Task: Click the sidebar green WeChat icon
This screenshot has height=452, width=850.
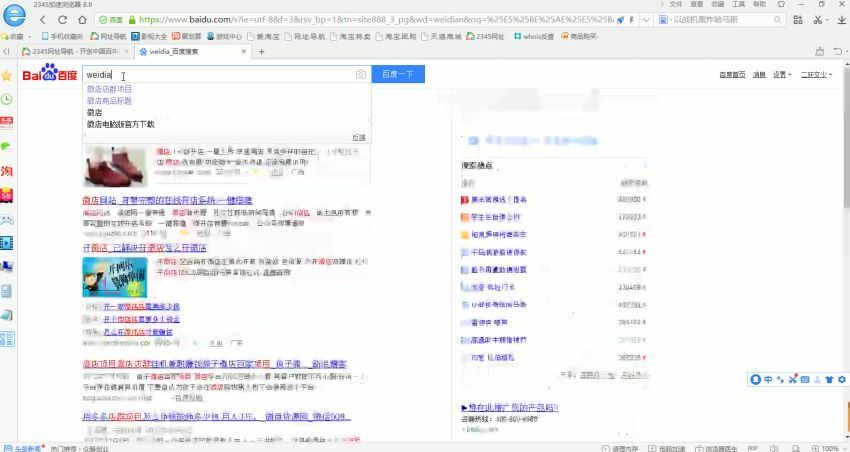Action: [x=5, y=146]
